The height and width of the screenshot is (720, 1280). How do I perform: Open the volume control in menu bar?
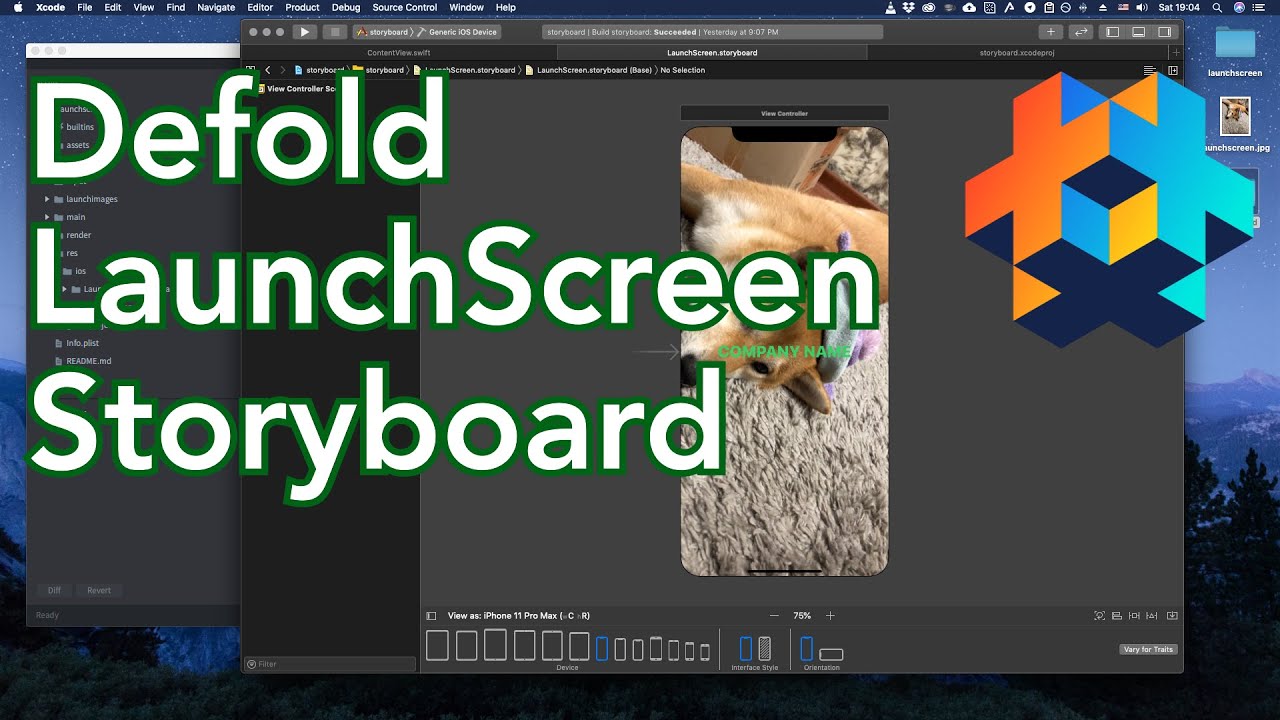pyautogui.click(x=1142, y=7)
